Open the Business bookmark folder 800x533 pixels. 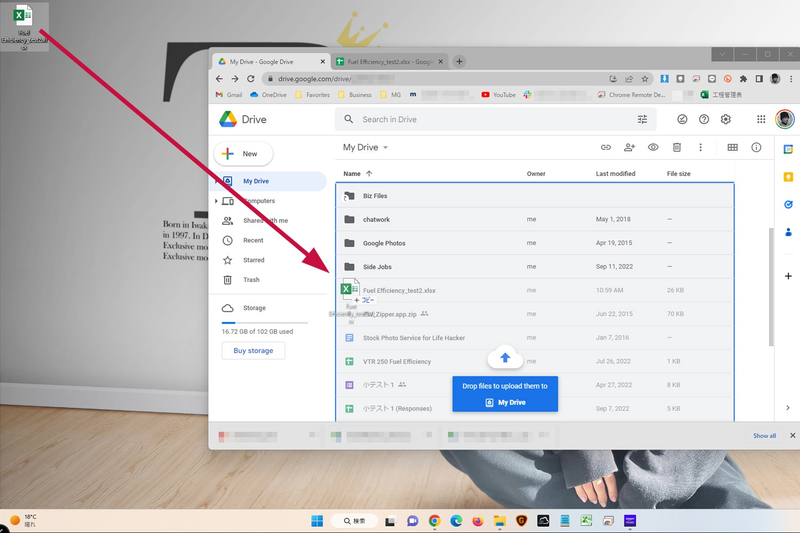click(x=355, y=95)
